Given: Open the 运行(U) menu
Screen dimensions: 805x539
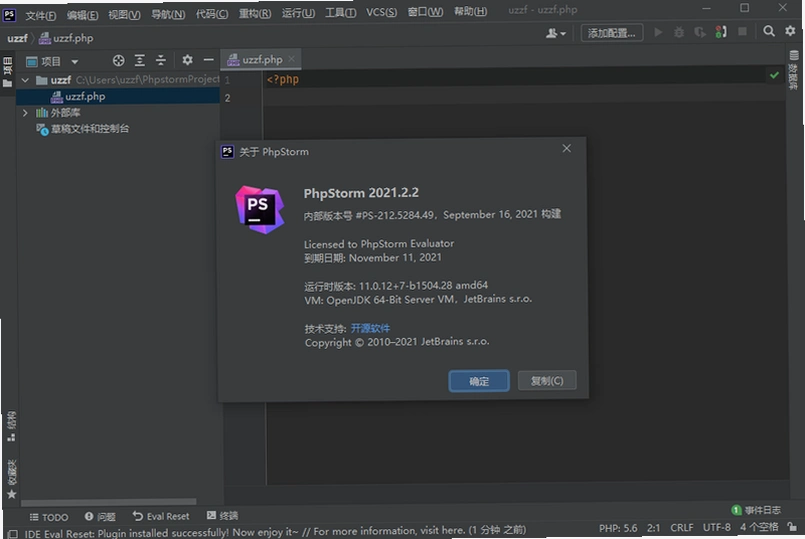Looking at the screenshot, I should click(x=298, y=12).
